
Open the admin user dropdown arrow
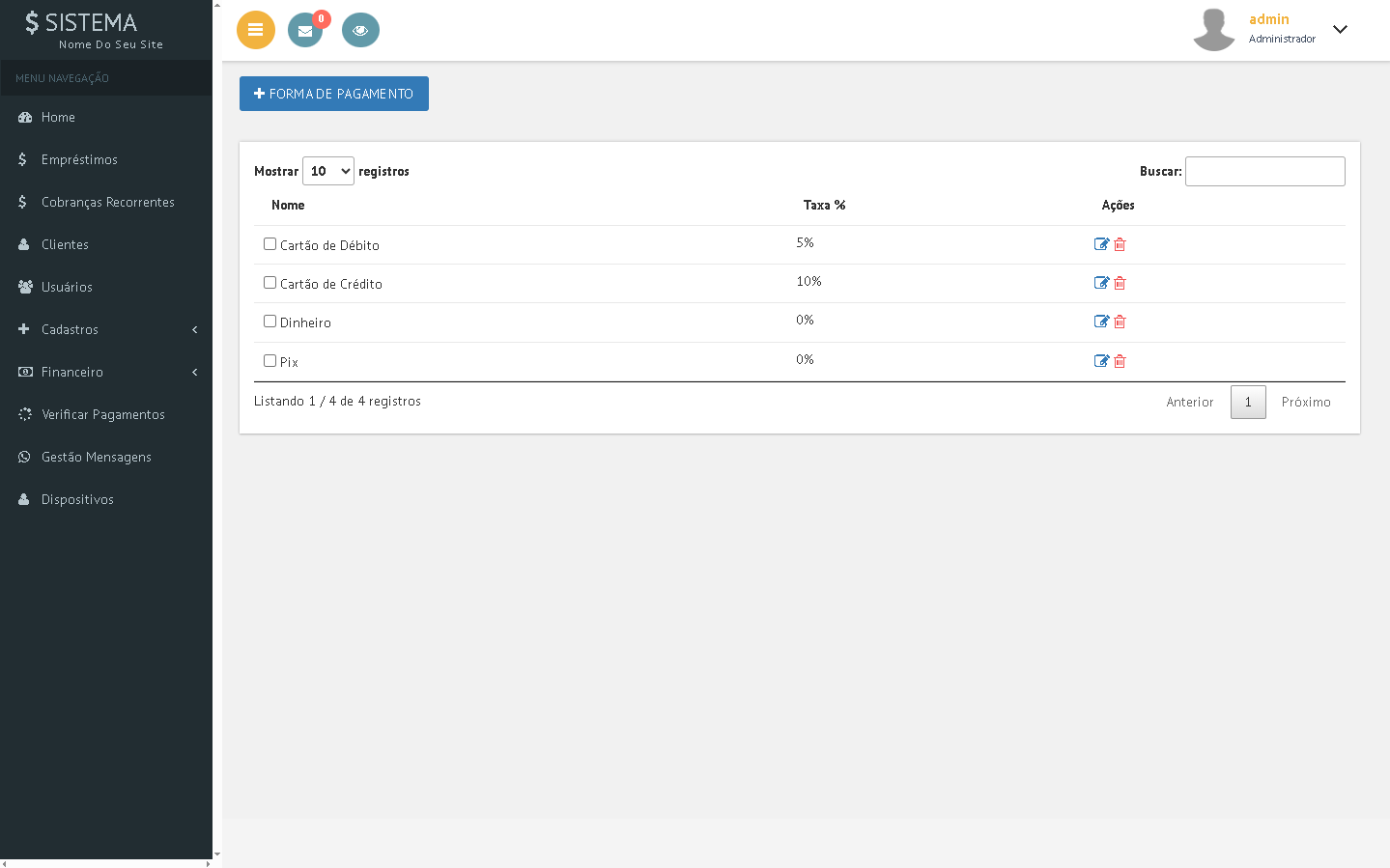[1340, 29]
